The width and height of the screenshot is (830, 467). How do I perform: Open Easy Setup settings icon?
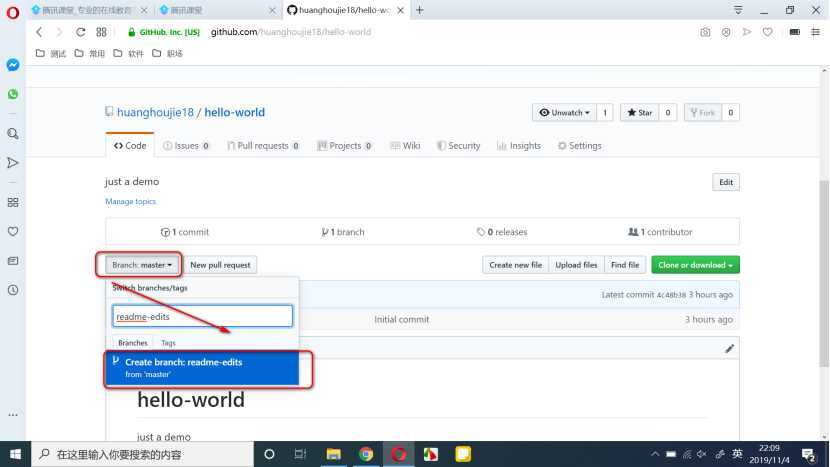click(x=815, y=32)
